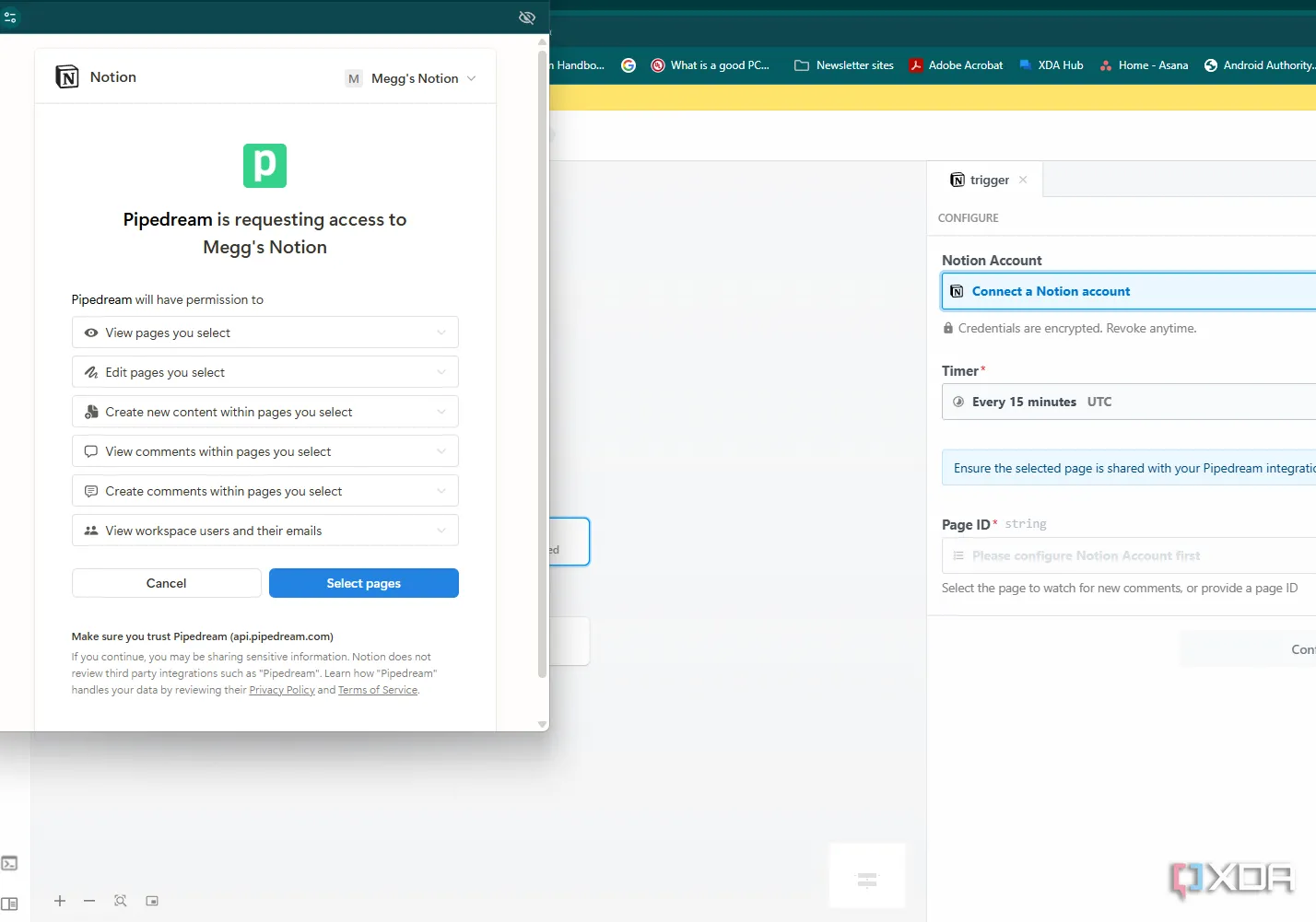Click the Select pages button
1316x922 pixels.
[364, 583]
